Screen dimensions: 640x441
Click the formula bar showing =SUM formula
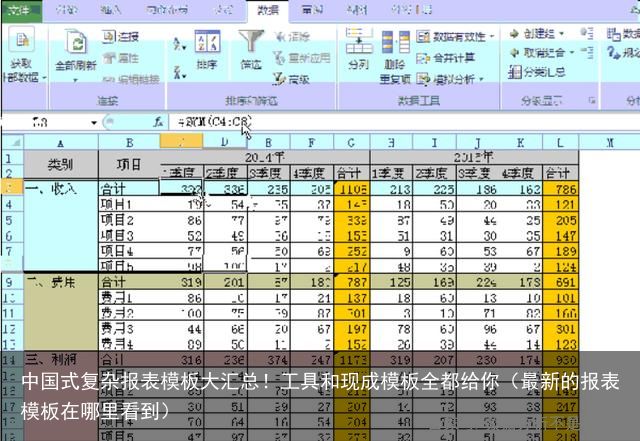coord(402,122)
